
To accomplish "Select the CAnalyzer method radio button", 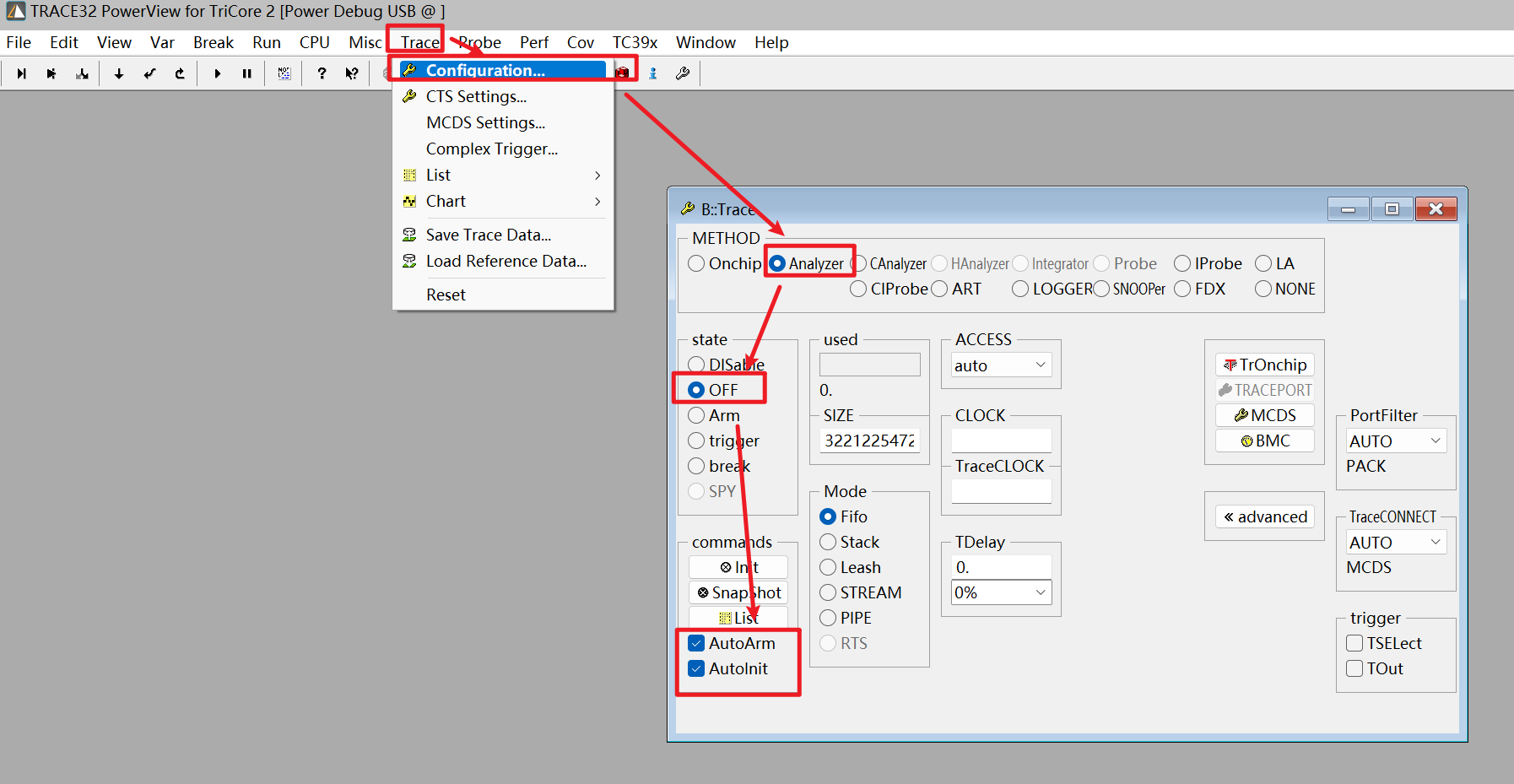I will (x=858, y=263).
